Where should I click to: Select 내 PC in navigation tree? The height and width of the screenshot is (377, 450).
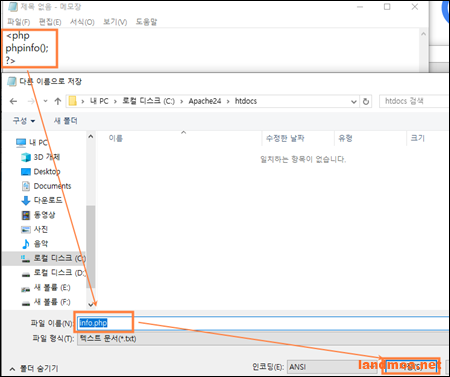coord(38,143)
